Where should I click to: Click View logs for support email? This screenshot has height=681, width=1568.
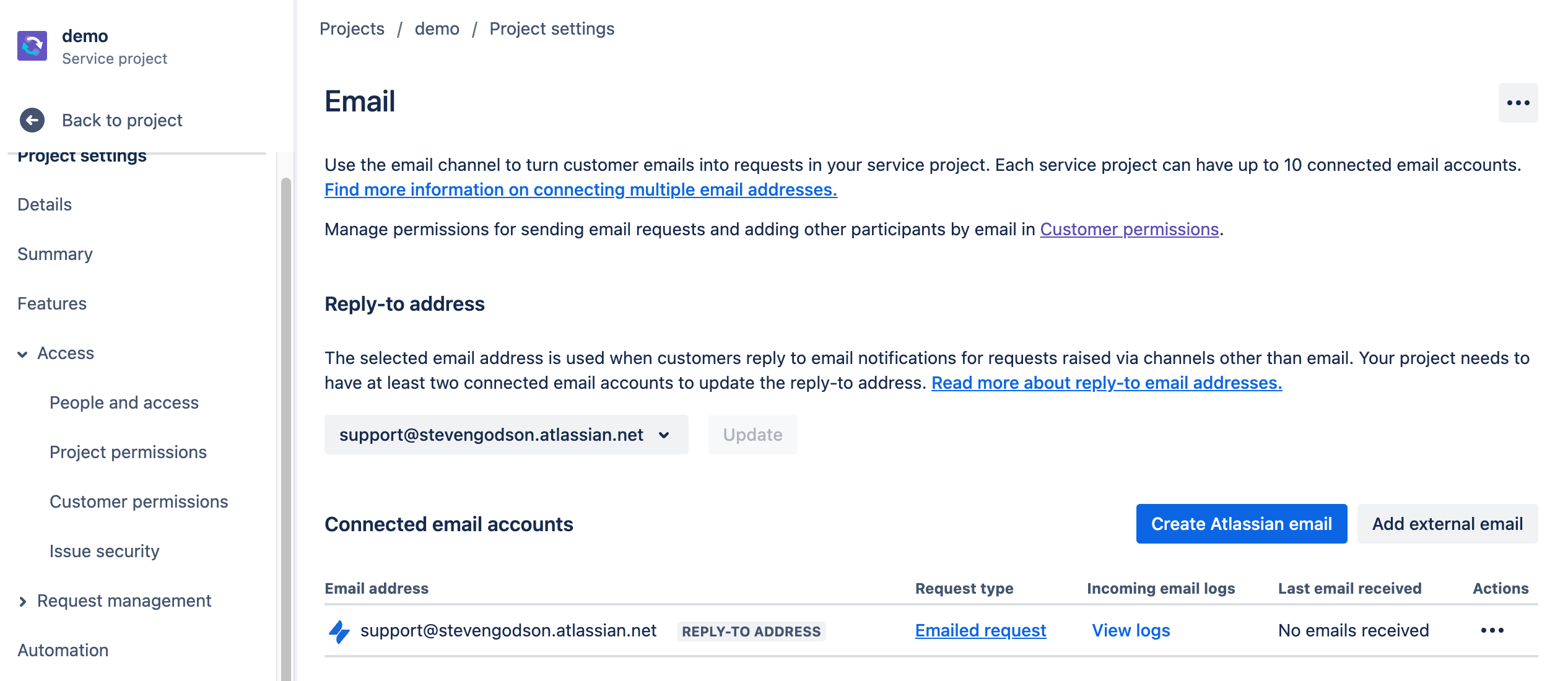pyautogui.click(x=1131, y=630)
